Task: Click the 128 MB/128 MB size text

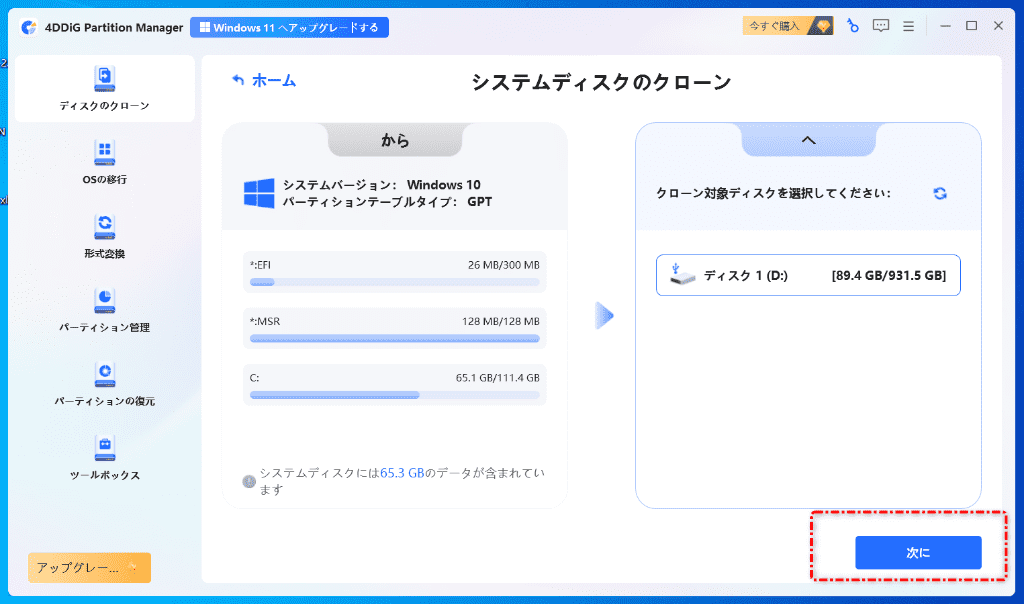Action: [500, 321]
